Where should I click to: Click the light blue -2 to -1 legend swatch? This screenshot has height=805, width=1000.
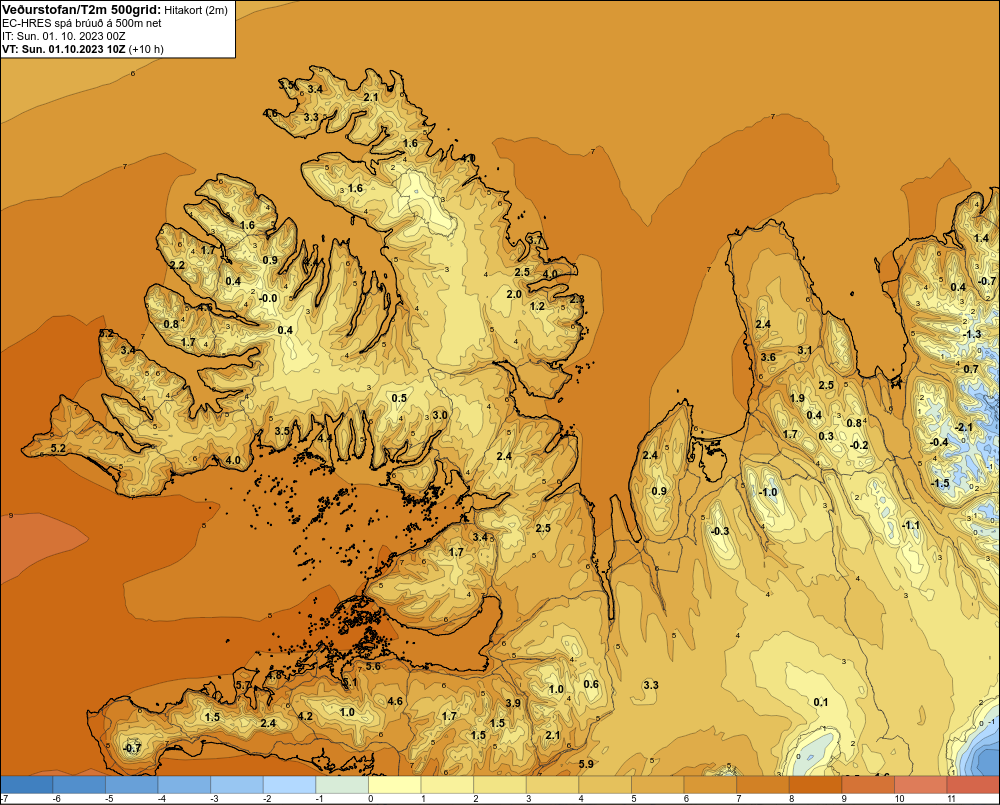pos(290,784)
